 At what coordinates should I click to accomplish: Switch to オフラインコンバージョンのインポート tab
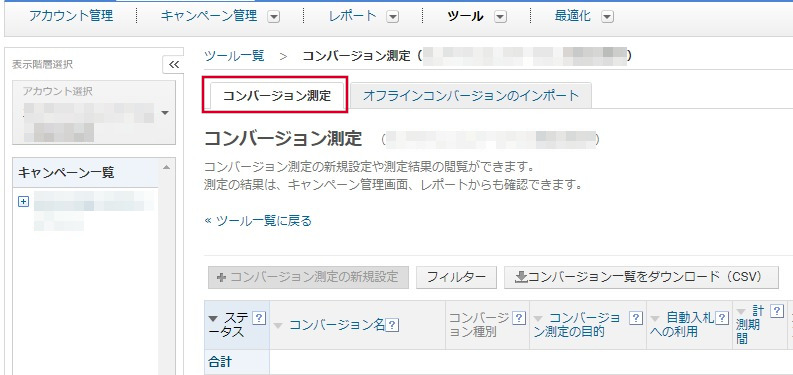click(470, 95)
